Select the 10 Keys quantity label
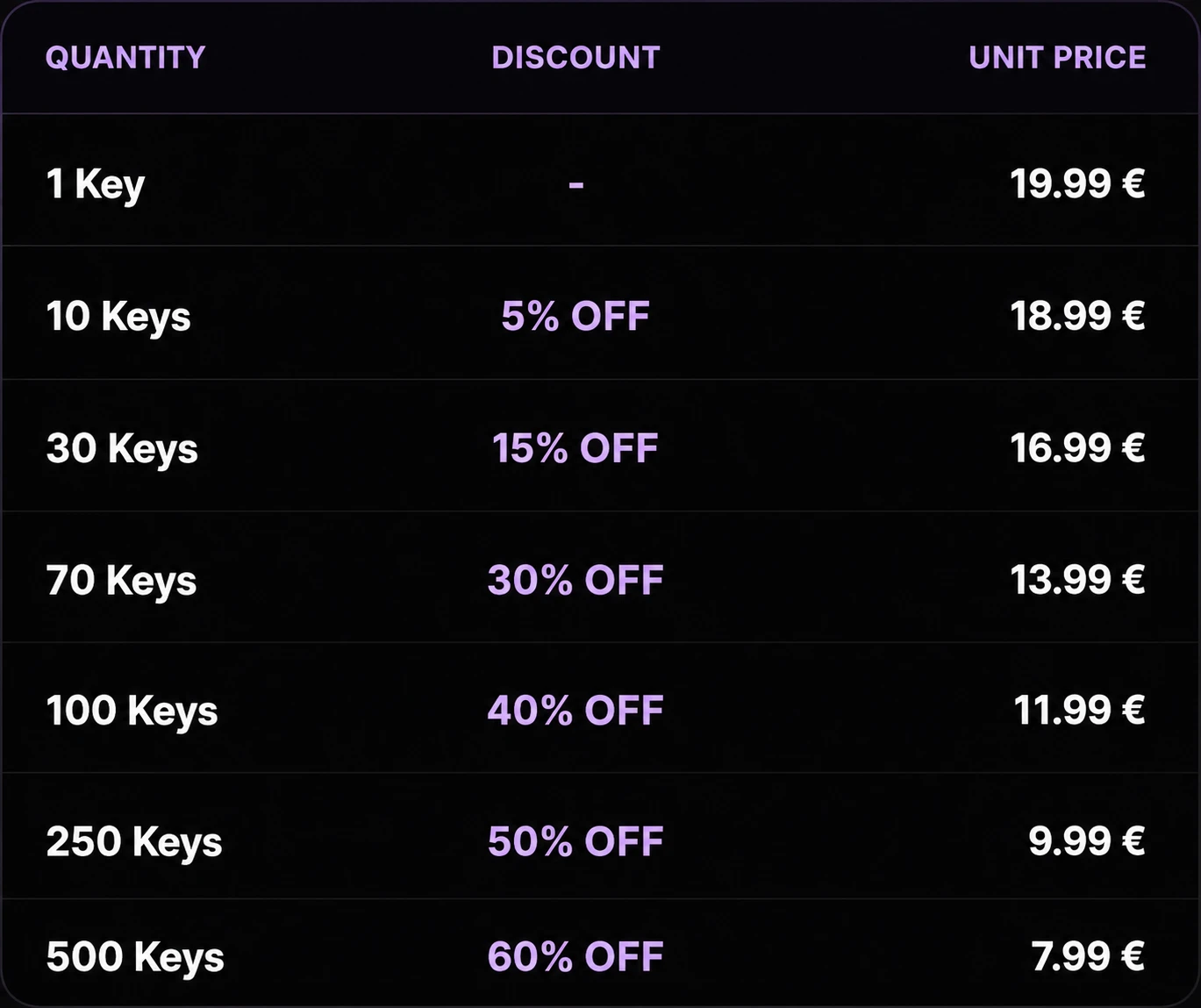1201x1008 pixels. 118,317
